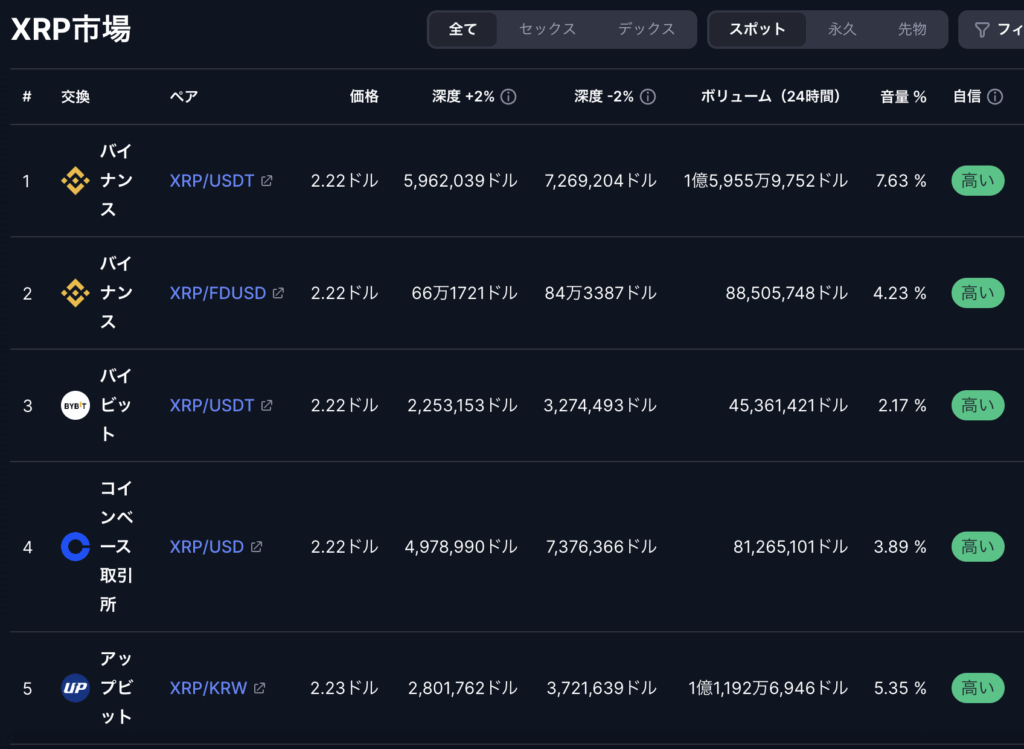This screenshot has width=1024, height=749.
Task: Click the 3.89 % volume share
Action: point(900,547)
